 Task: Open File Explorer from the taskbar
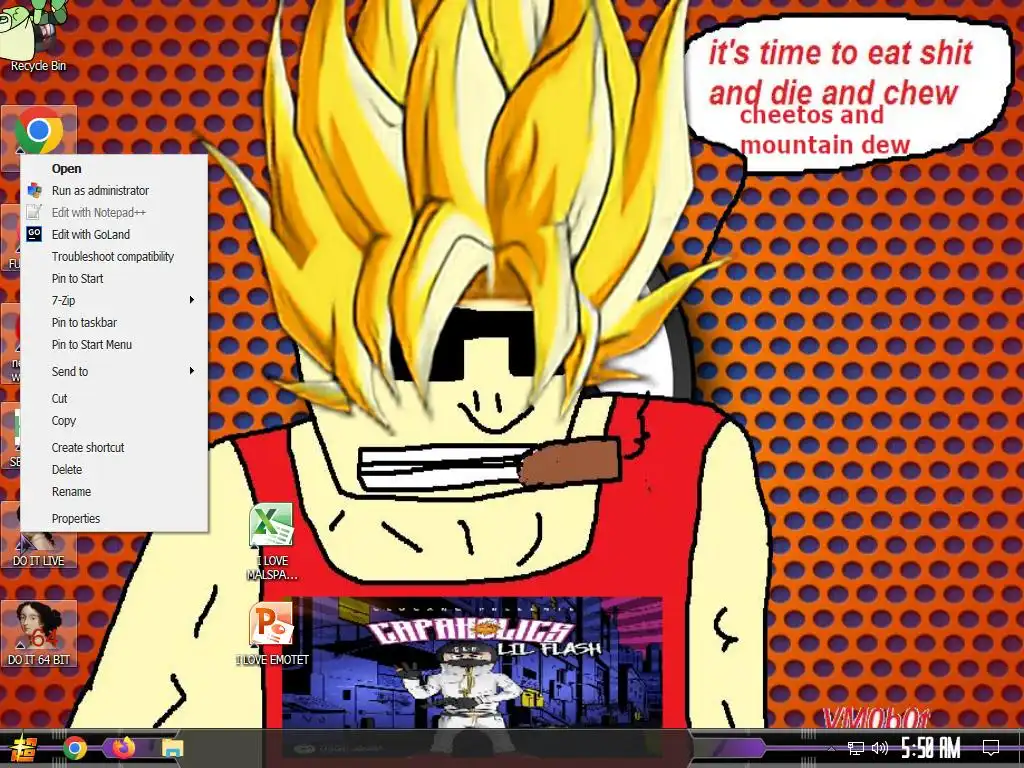(172, 748)
